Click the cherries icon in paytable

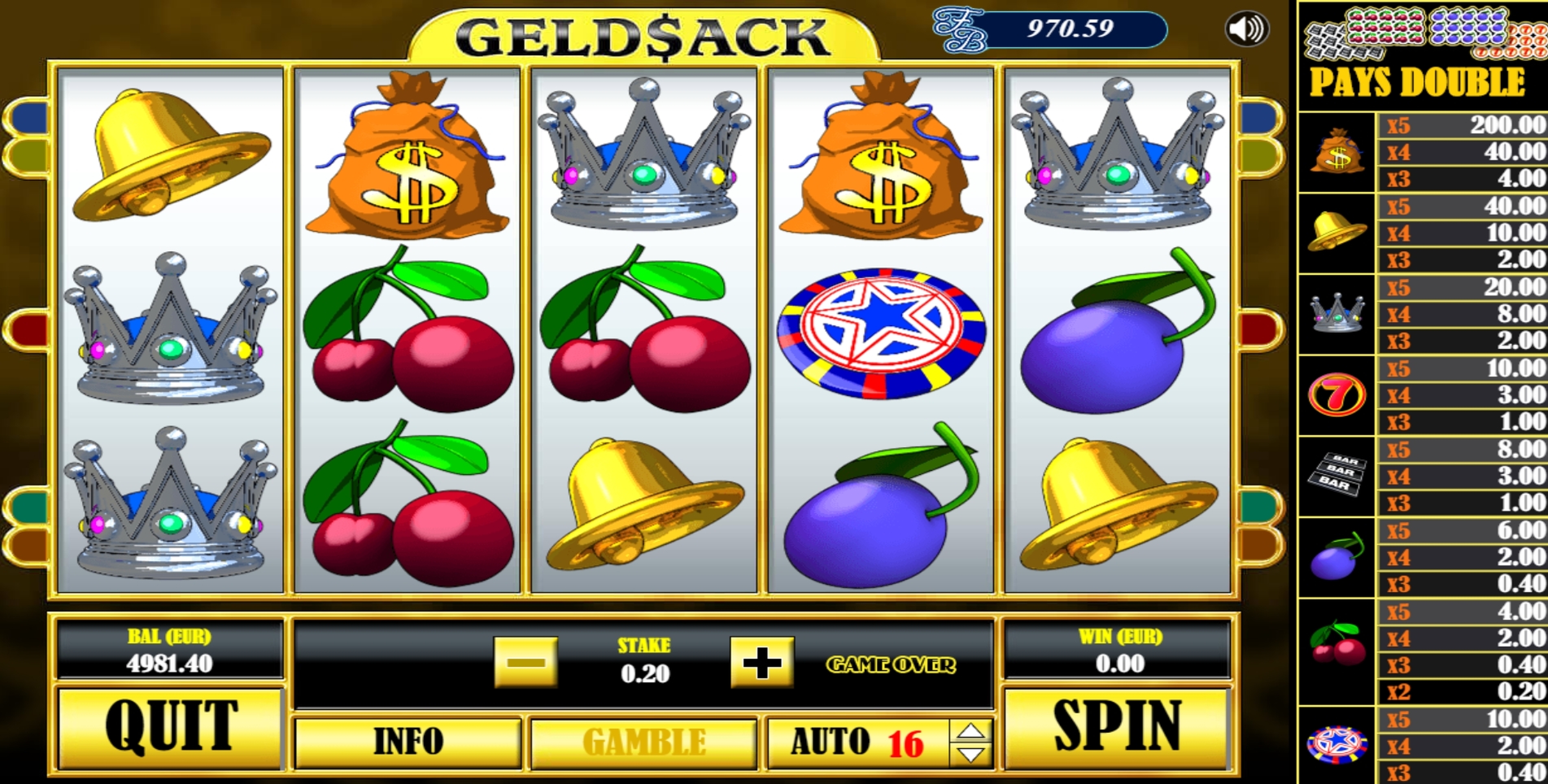[x=1337, y=643]
